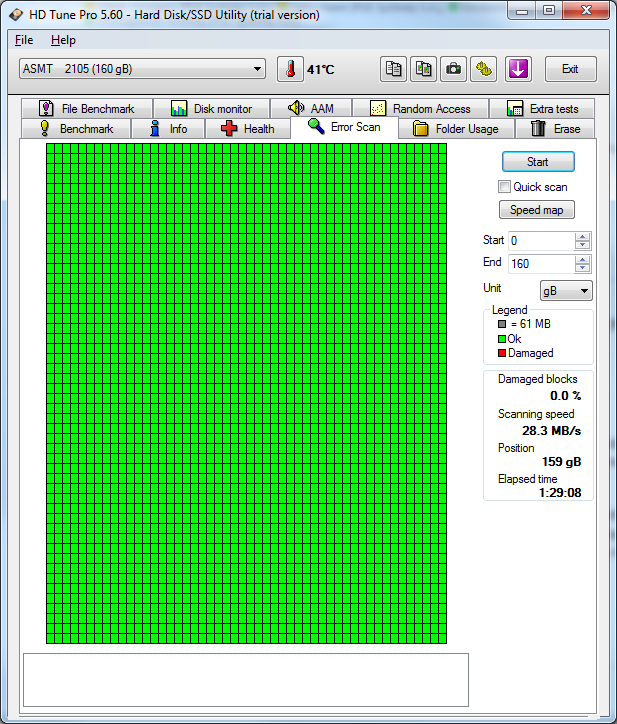Start the error scan
Image resolution: width=617 pixels, height=724 pixels.
pos(538,162)
